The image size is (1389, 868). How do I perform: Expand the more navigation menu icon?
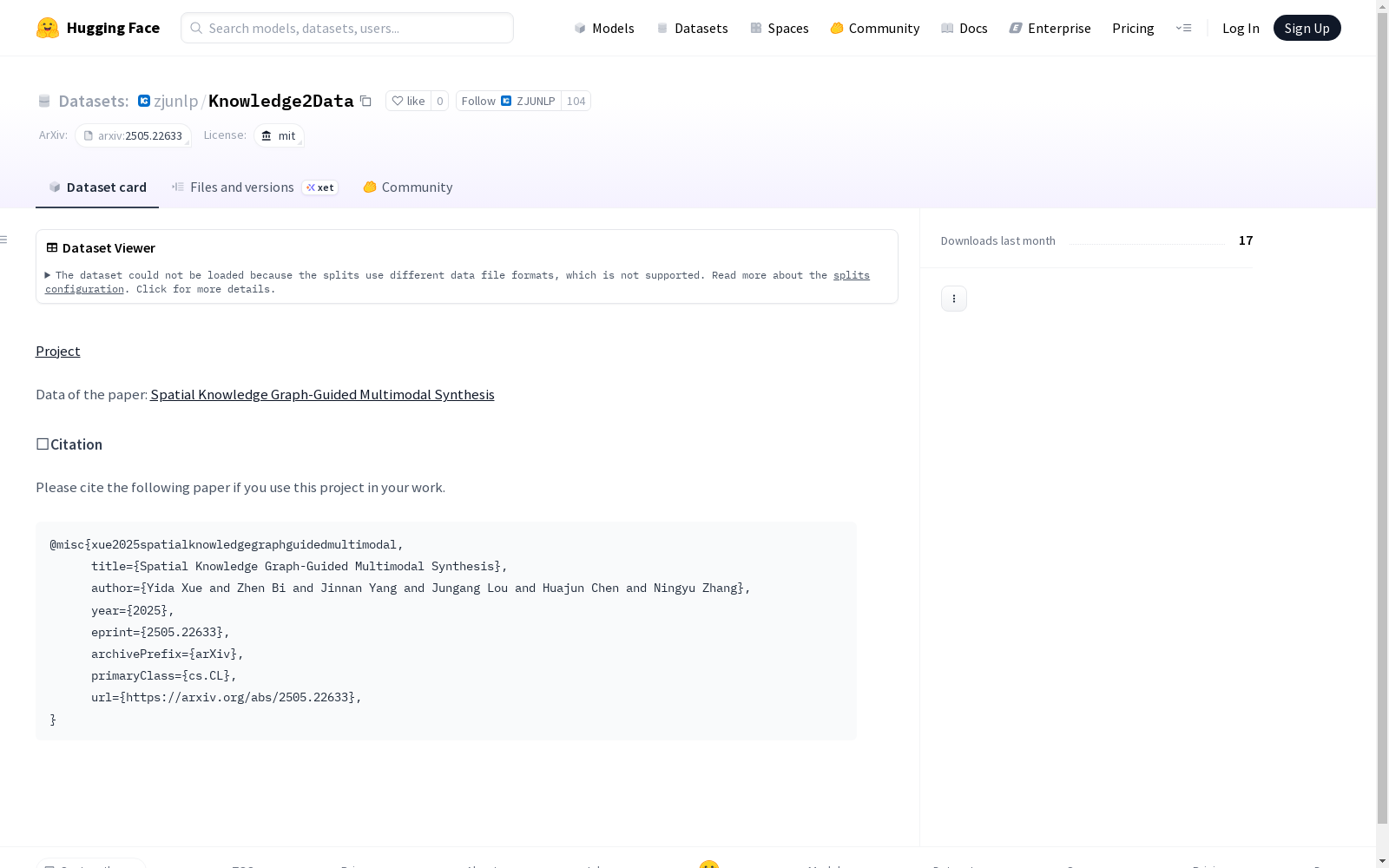[x=1183, y=28]
